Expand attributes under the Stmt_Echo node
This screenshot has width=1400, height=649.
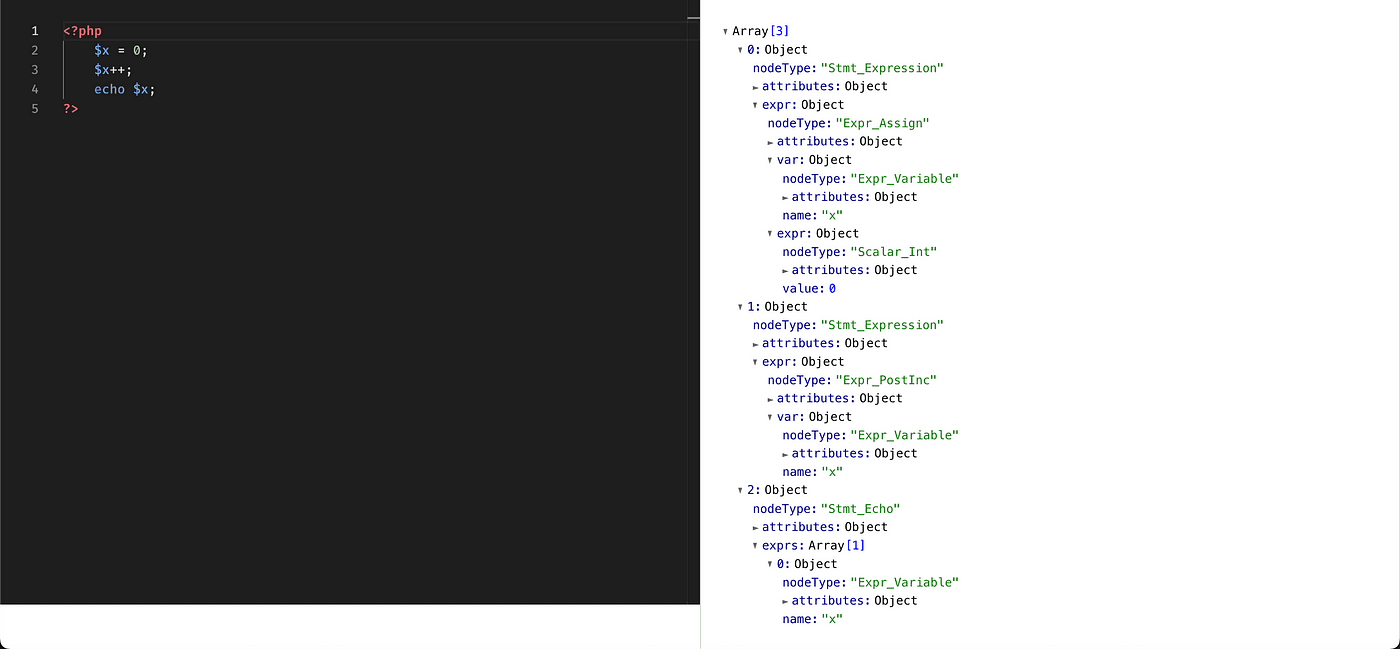coord(754,527)
